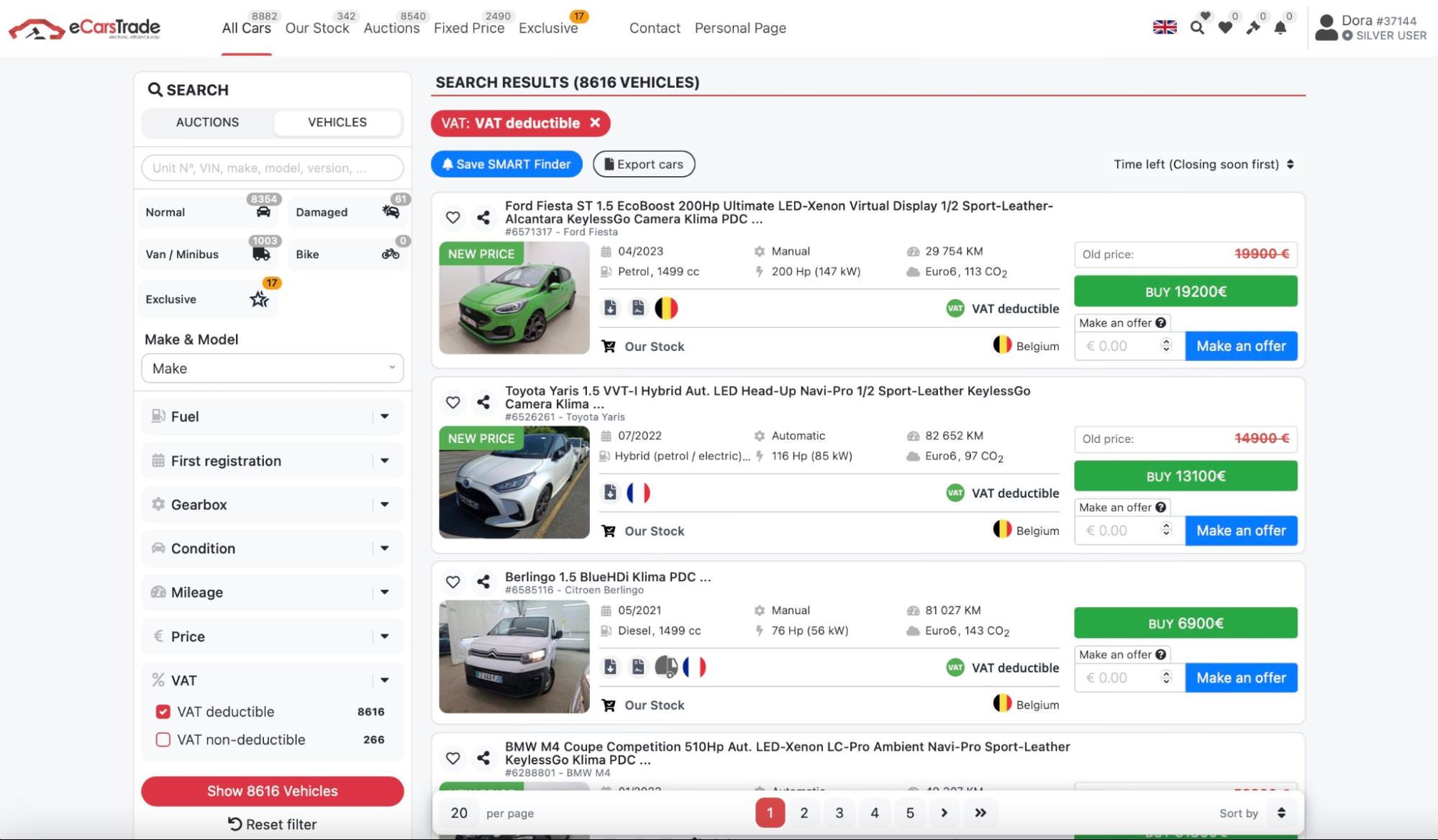Screen dimensions: 1438x840
Task: Open the Make dropdown
Action: pos(272,368)
